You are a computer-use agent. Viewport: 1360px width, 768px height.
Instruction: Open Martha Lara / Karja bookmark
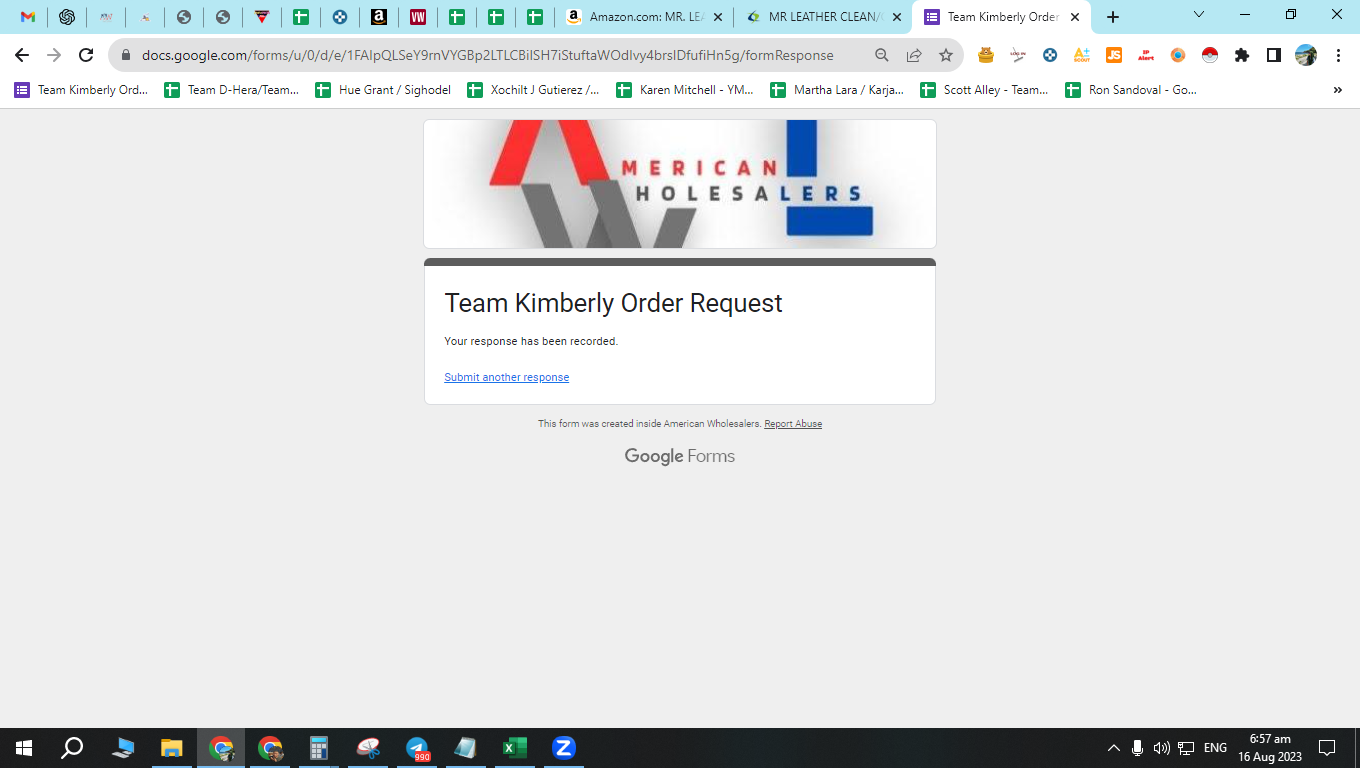click(837, 90)
